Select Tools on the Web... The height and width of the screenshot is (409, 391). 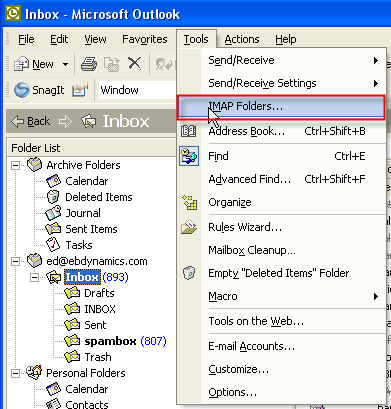pyautogui.click(x=282, y=321)
